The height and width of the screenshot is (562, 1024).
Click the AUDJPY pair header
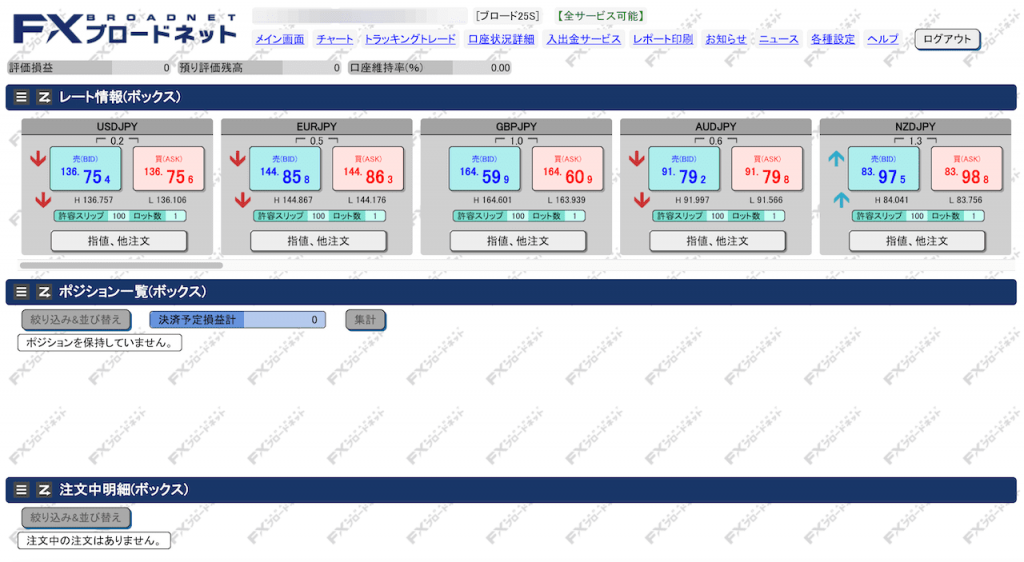(716, 127)
